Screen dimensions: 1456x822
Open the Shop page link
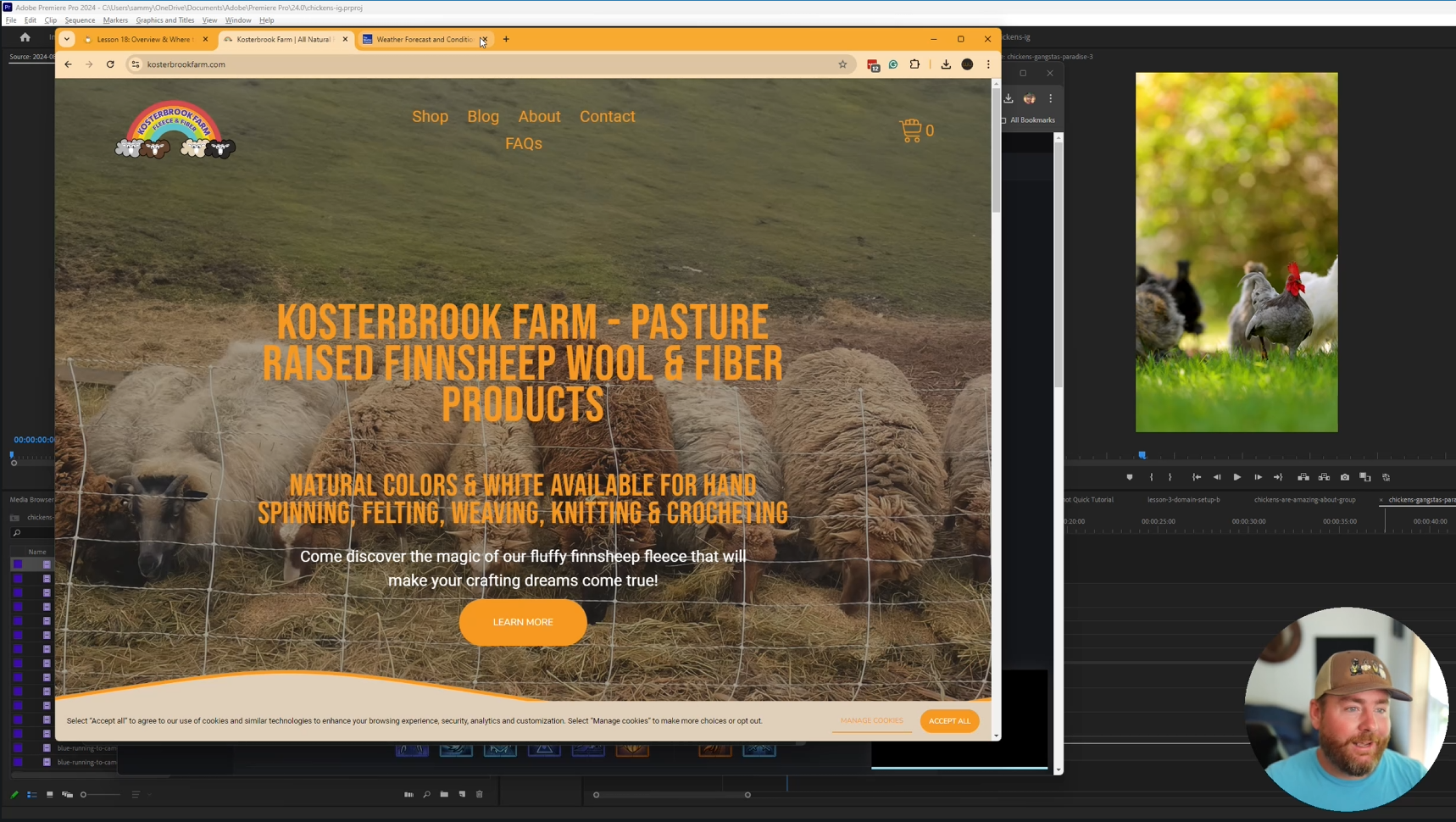tap(430, 117)
